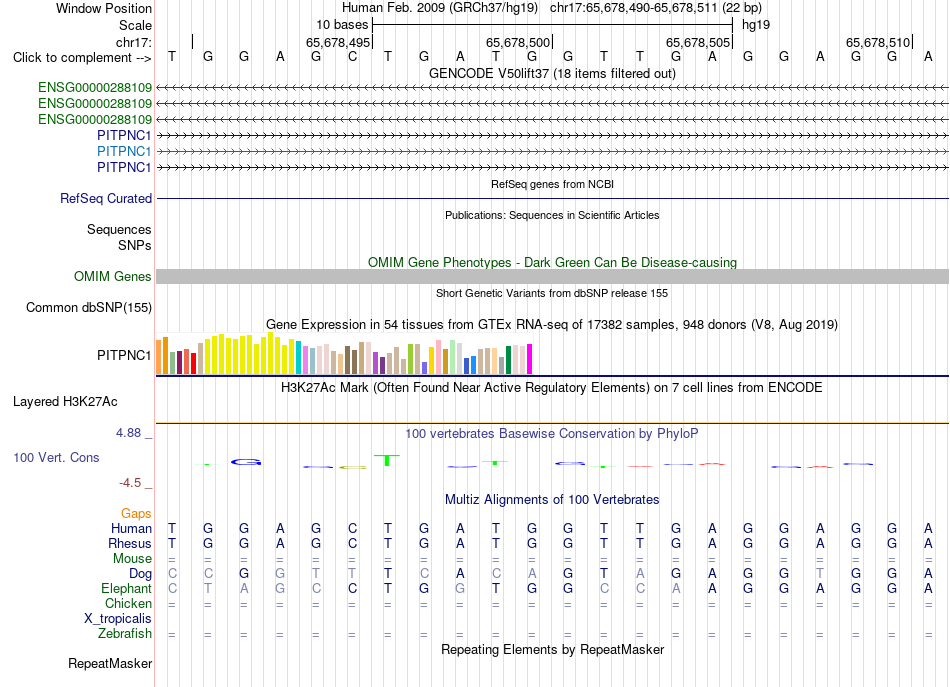This screenshot has height=687, width=950.
Task: Select the light-blue PITPNC1 transcript label
Action: coord(124,151)
